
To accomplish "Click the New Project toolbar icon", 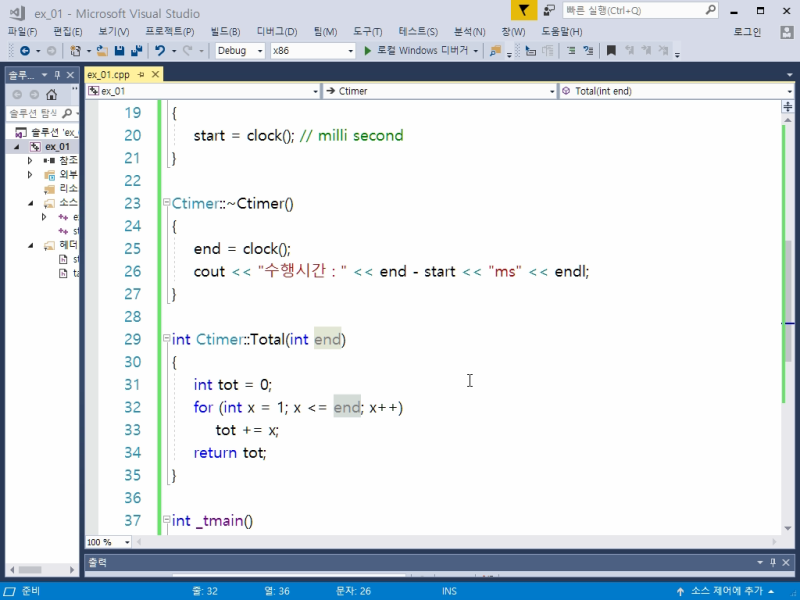I will pos(75,51).
